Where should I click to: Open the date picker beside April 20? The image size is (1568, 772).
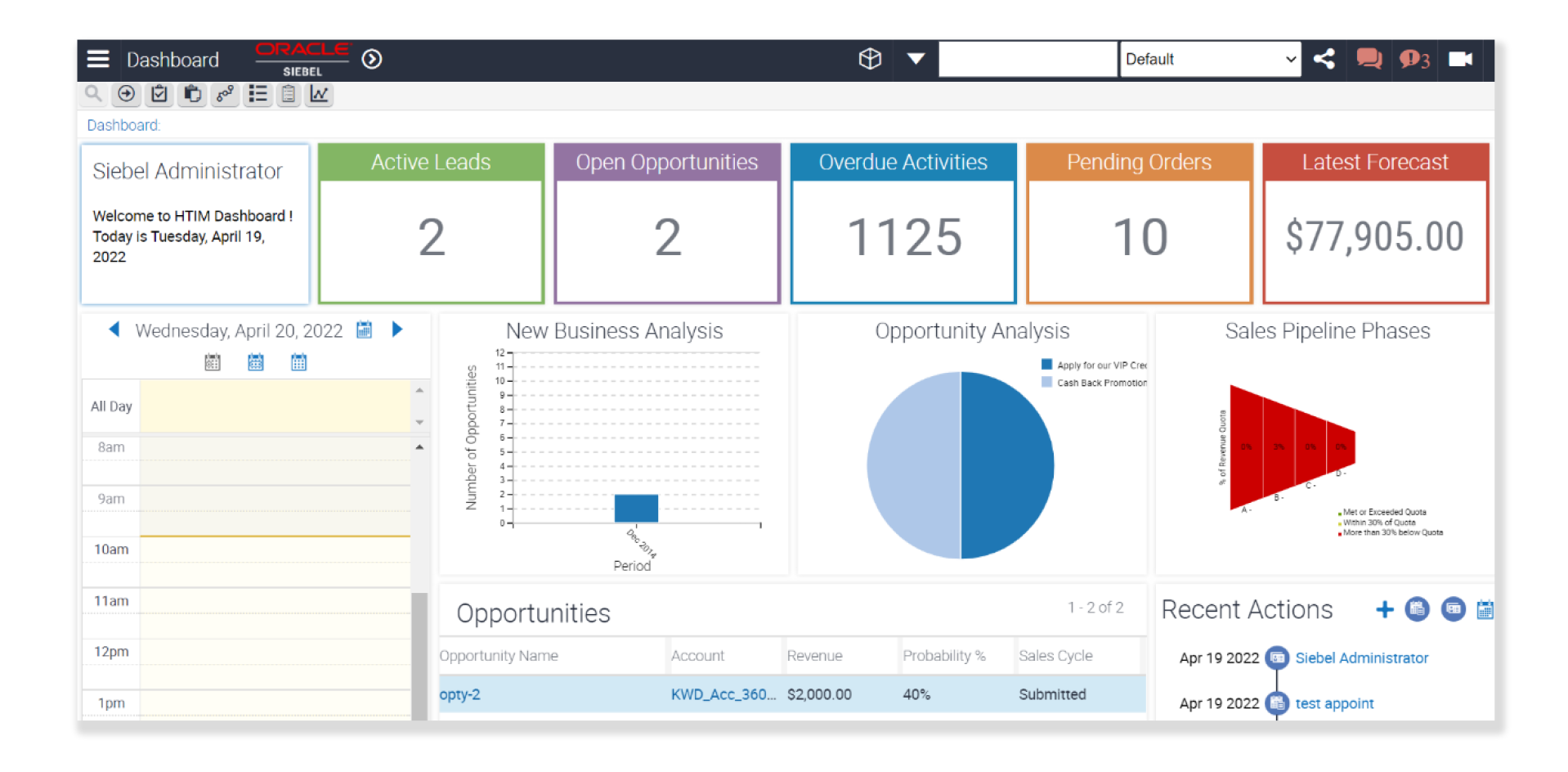tap(364, 330)
